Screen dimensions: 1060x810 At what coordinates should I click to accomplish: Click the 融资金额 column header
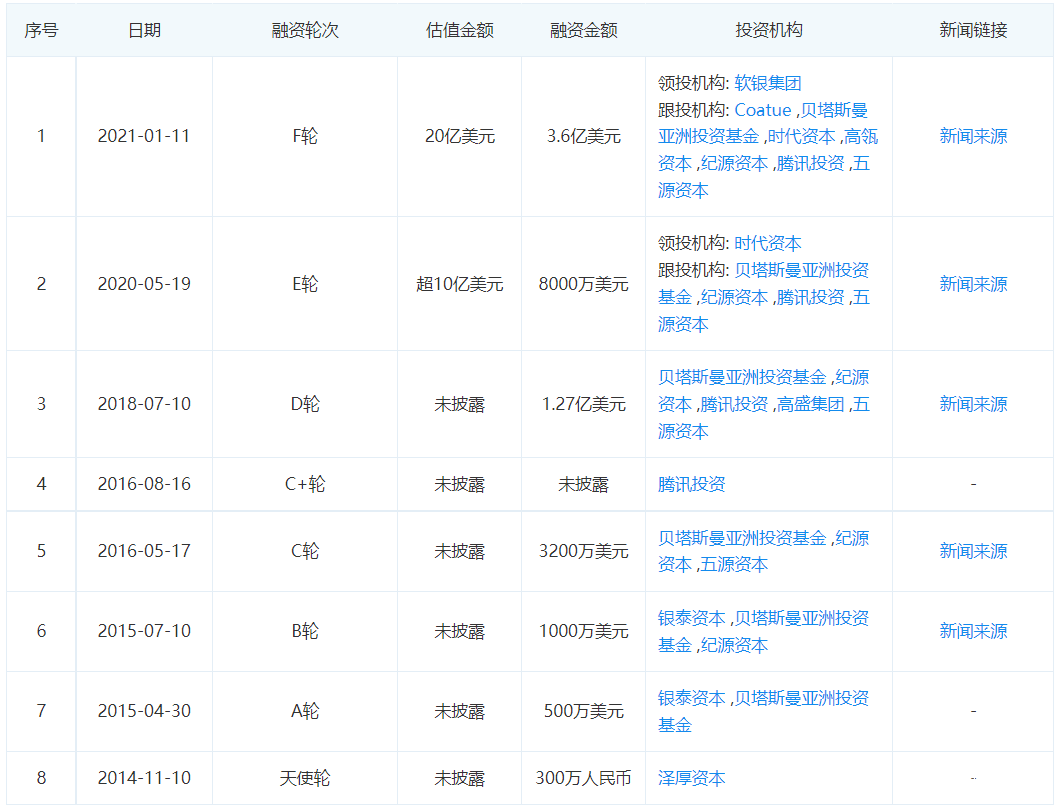pyautogui.click(x=583, y=30)
